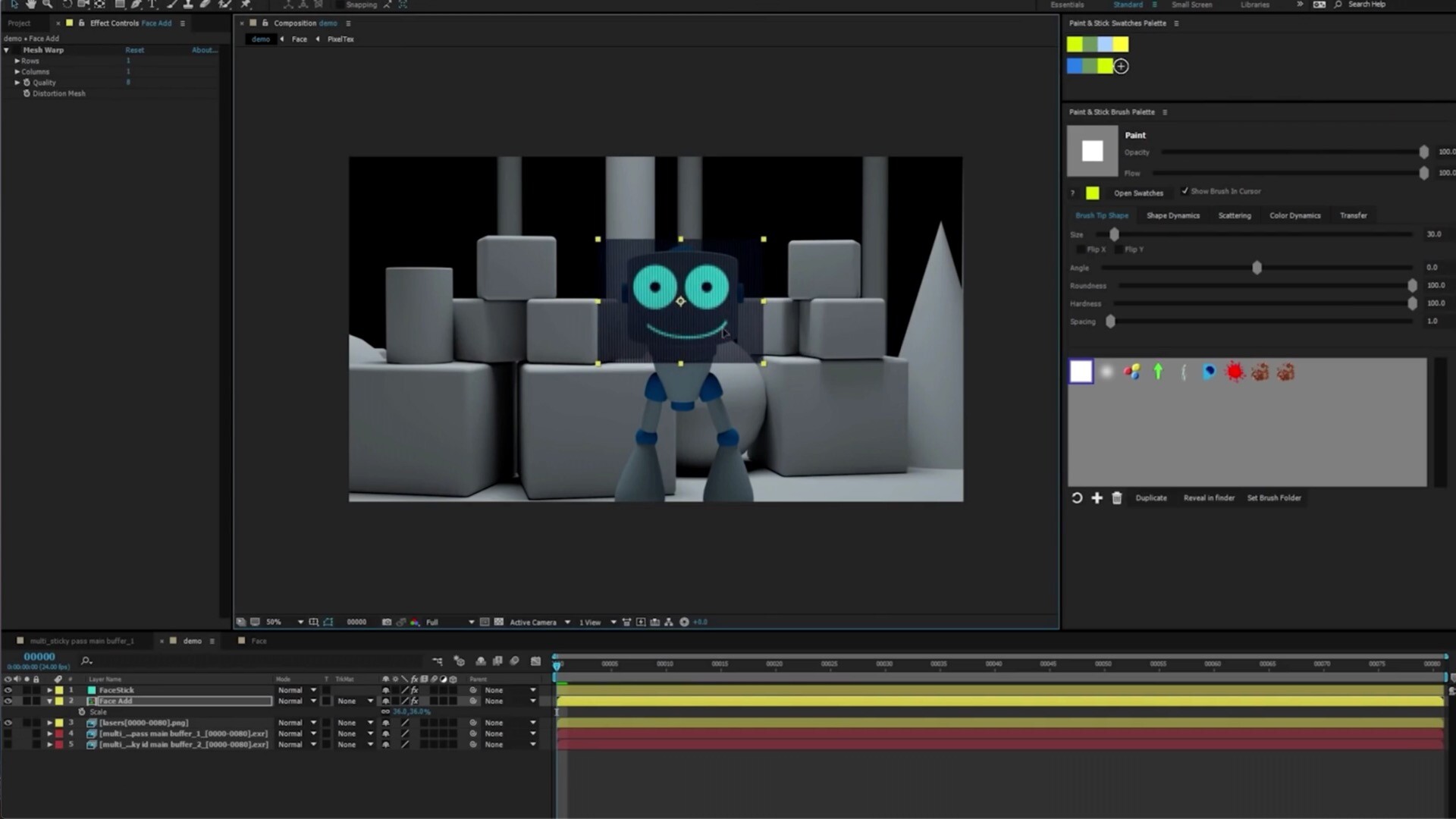The width and height of the screenshot is (1456, 819).
Task: Toggle Show Brush In Cursor checkbox
Action: point(1185,191)
